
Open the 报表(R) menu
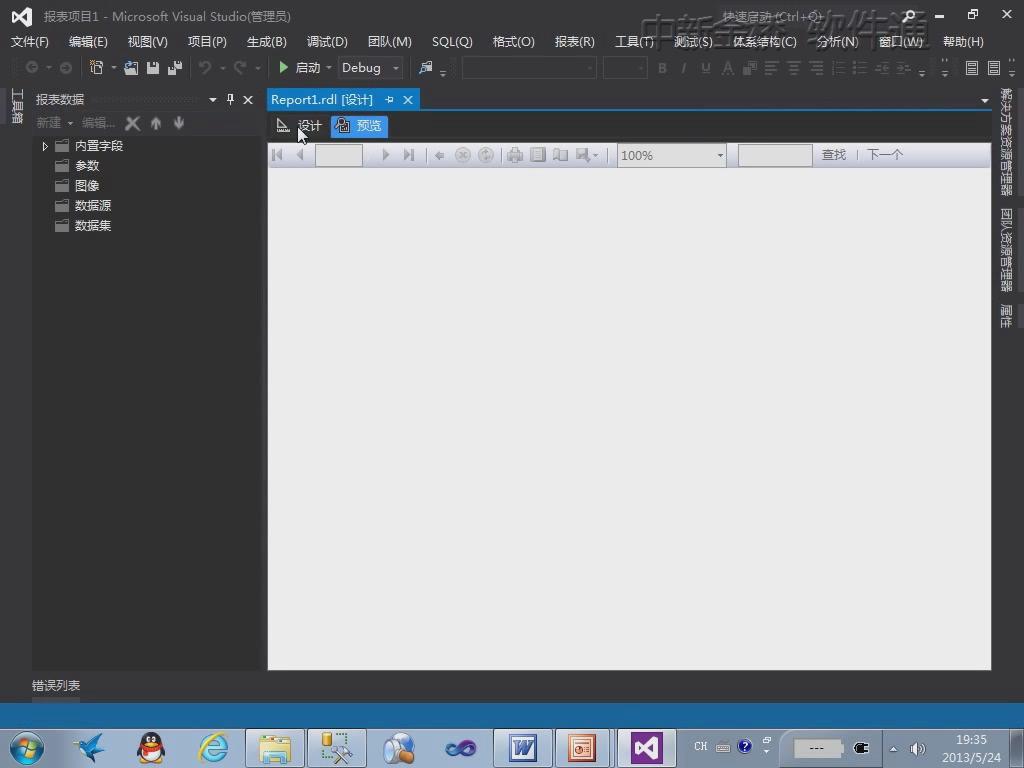coord(575,42)
